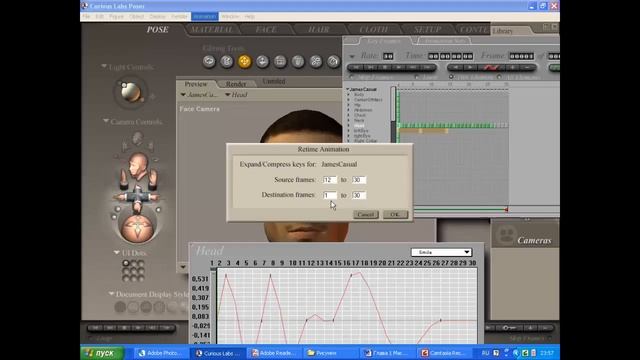
Task: Open the Animation menu
Action: coord(205,16)
